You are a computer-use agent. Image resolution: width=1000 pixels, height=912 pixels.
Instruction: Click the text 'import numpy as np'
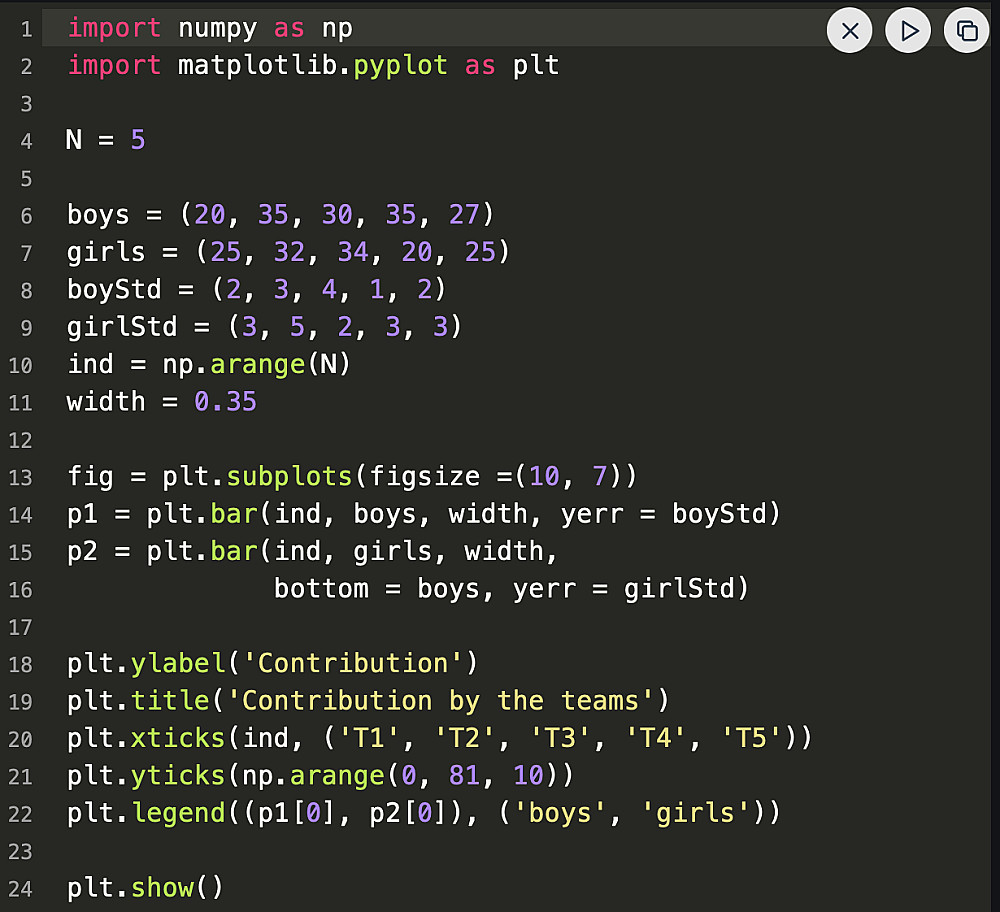click(x=210, y=29)
